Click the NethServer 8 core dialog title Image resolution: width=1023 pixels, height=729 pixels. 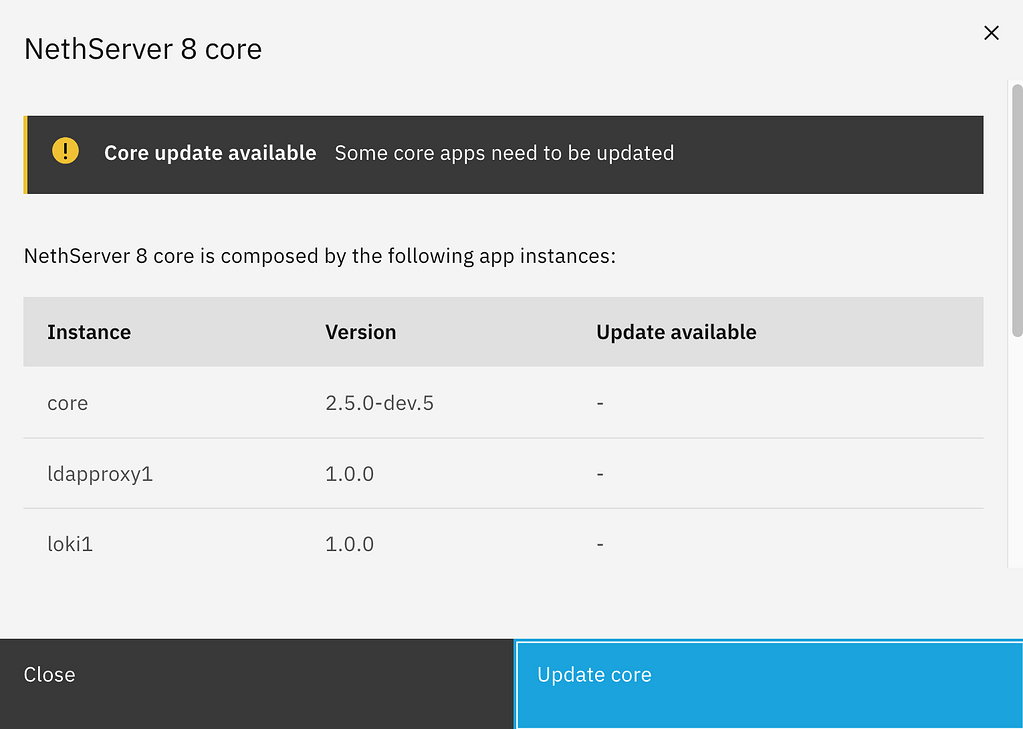coord(142,48)
